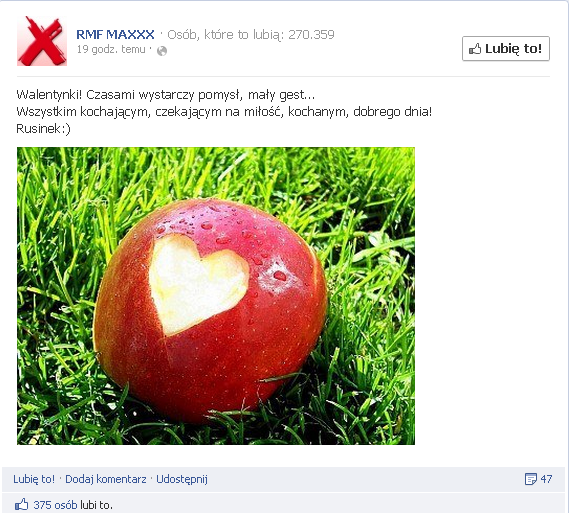Select the "Dodaj komentarz" link
569x513 pixels.
(x=106, y=479)
